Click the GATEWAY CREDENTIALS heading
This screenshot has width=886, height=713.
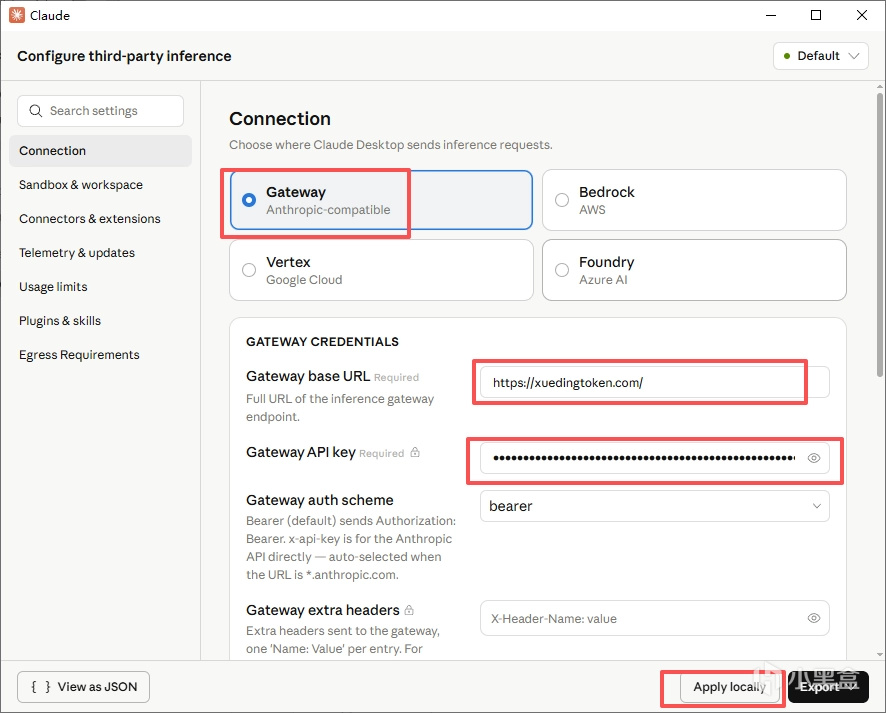coord(322,342)
